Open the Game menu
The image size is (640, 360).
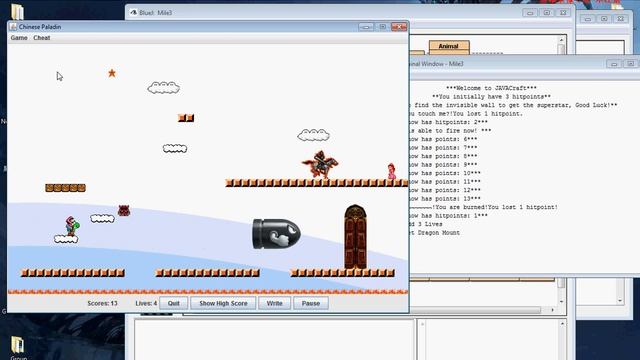(x=19, y=38)
